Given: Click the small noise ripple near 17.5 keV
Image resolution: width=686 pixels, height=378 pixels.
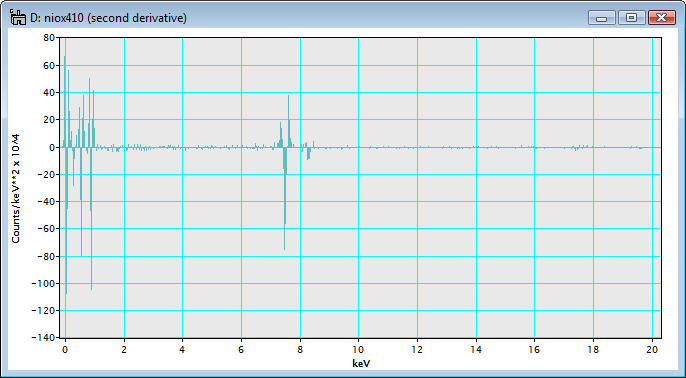Looking at the screenshot, I should point(578,148).
